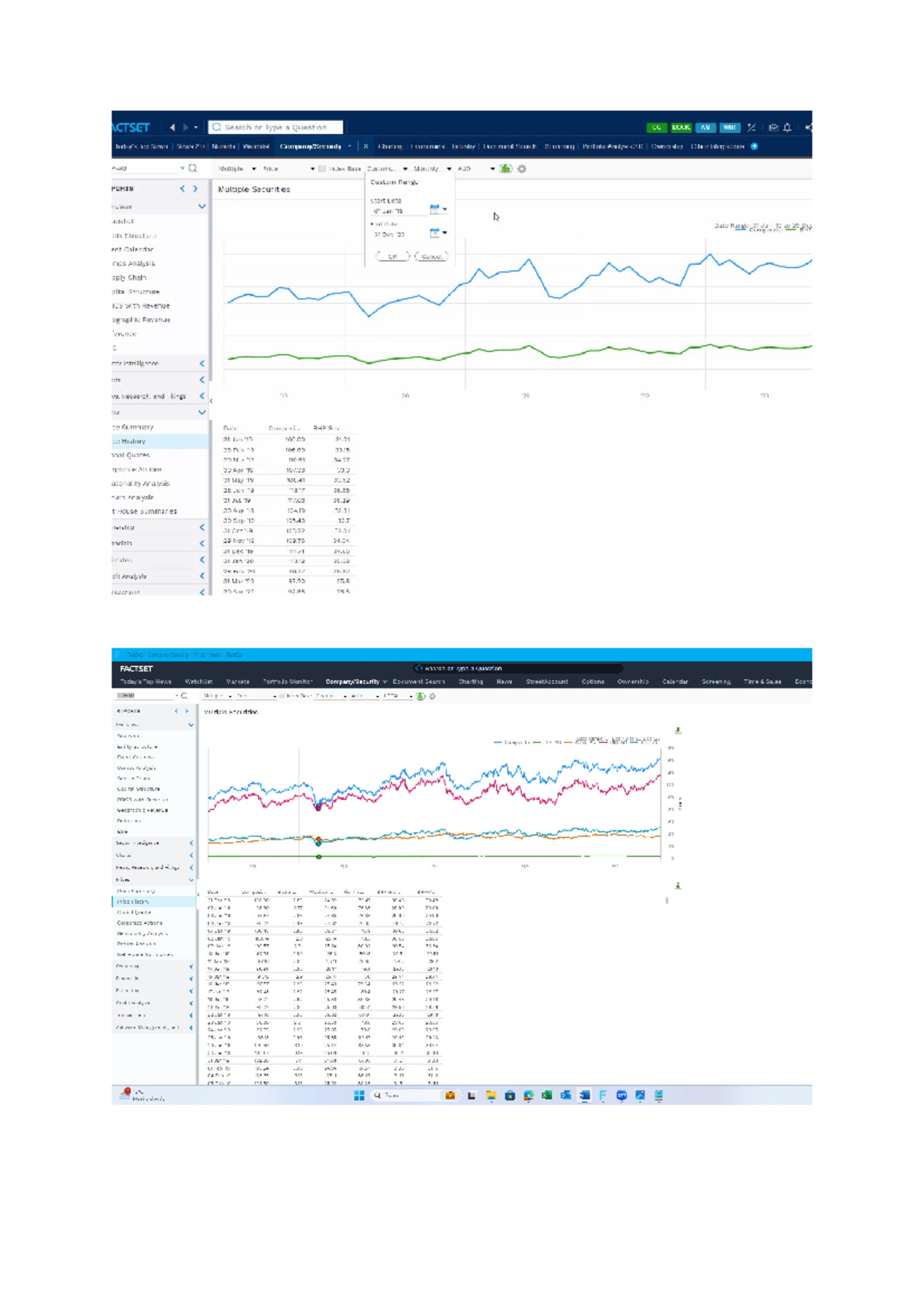This screenshot has height=1306, width=924.
Task: Click the tools icon beside WIB badge
Action: [x=752, y=127]
